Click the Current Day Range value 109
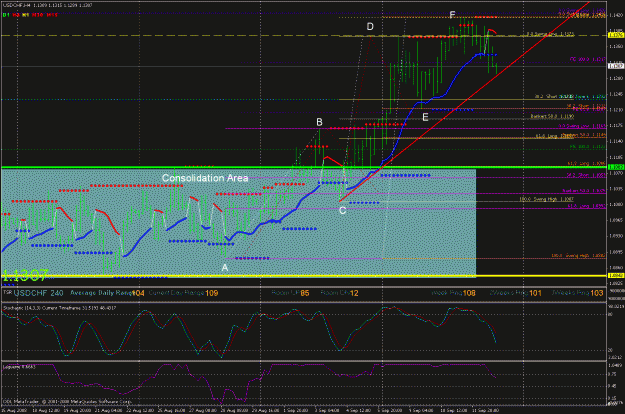625x414 pixels. [x=212, y=293]
